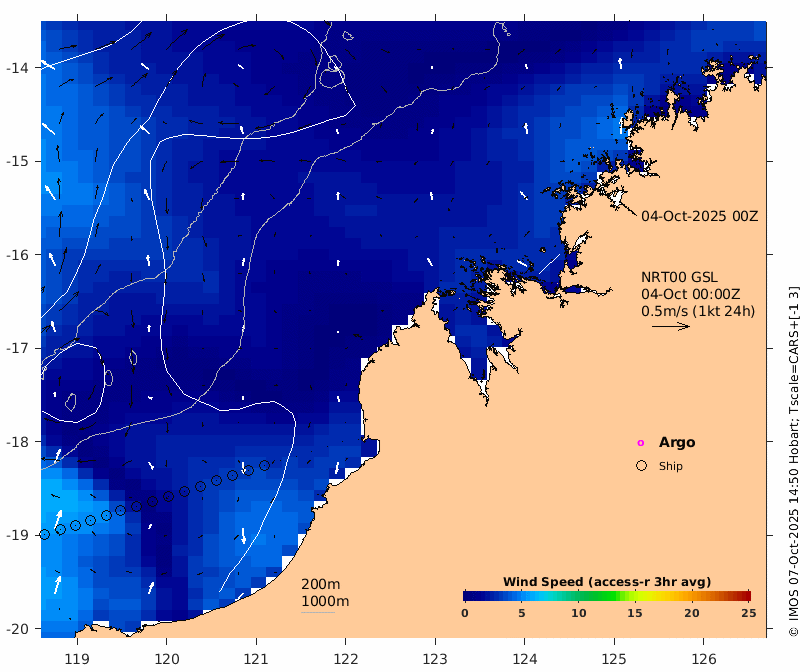The height and width of the screenshot is (672, 810).
Task: Click the longitude axis label '120'
Action: click(x=167, y=659)
